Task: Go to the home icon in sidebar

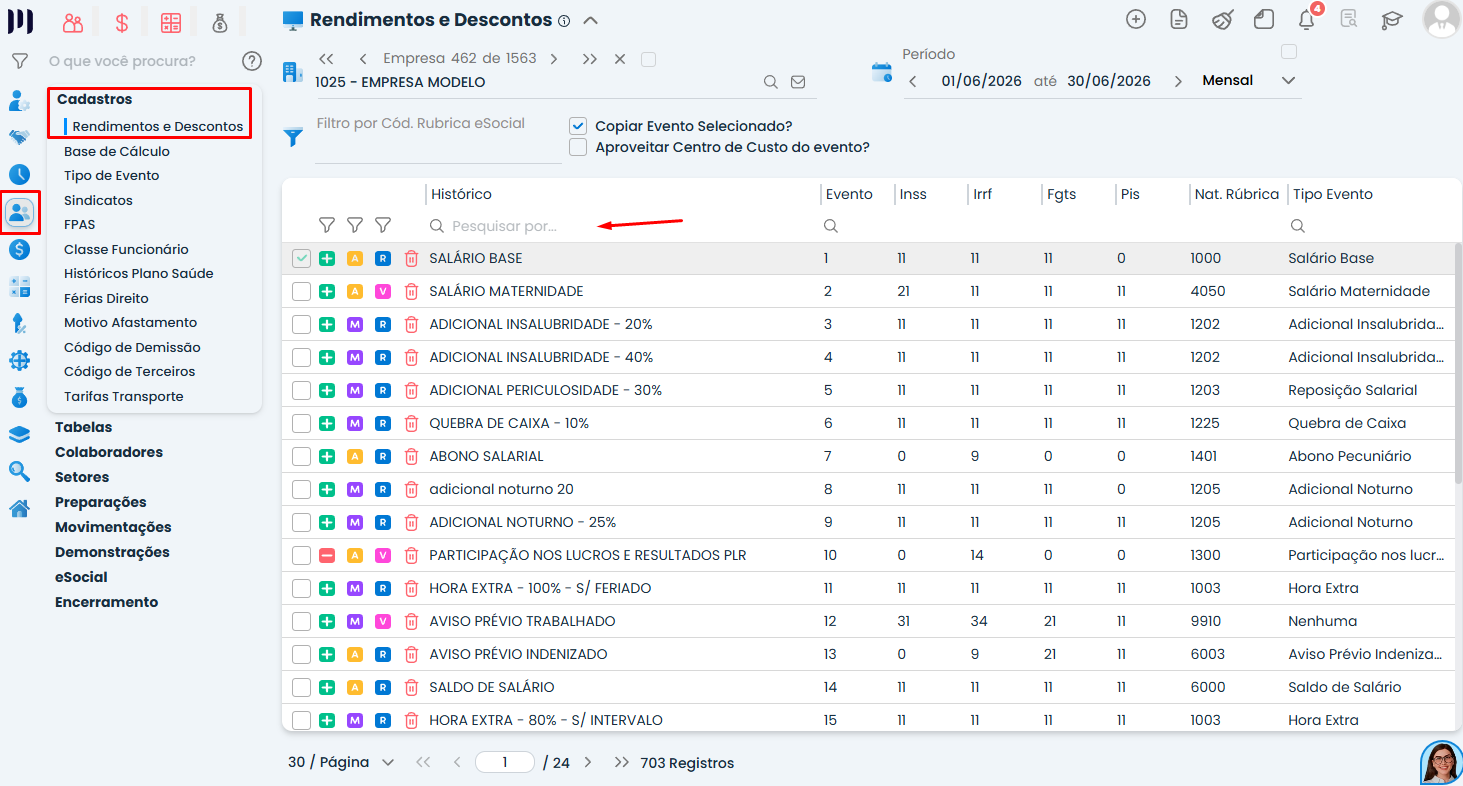Action: pyautogui.click(x=19, y=508)
